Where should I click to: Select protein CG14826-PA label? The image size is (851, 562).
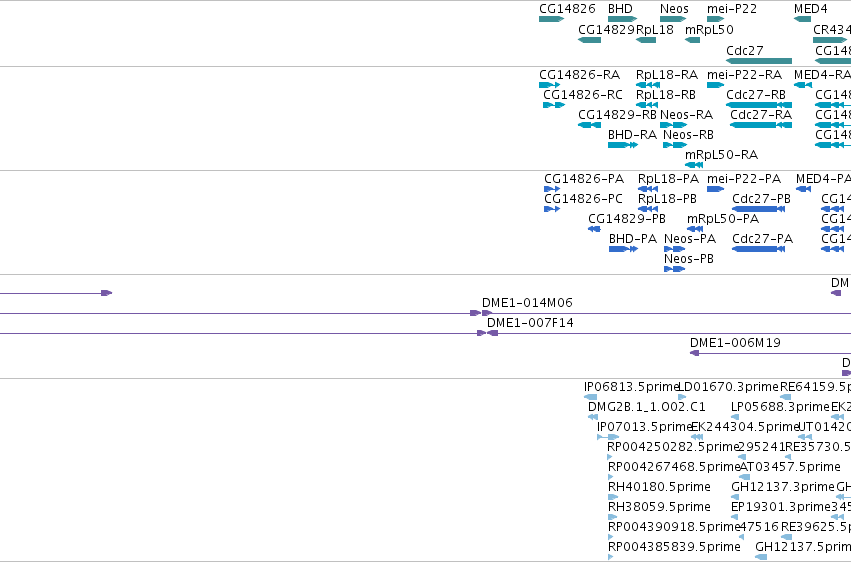pyautogui.click(x=584, y=178)
